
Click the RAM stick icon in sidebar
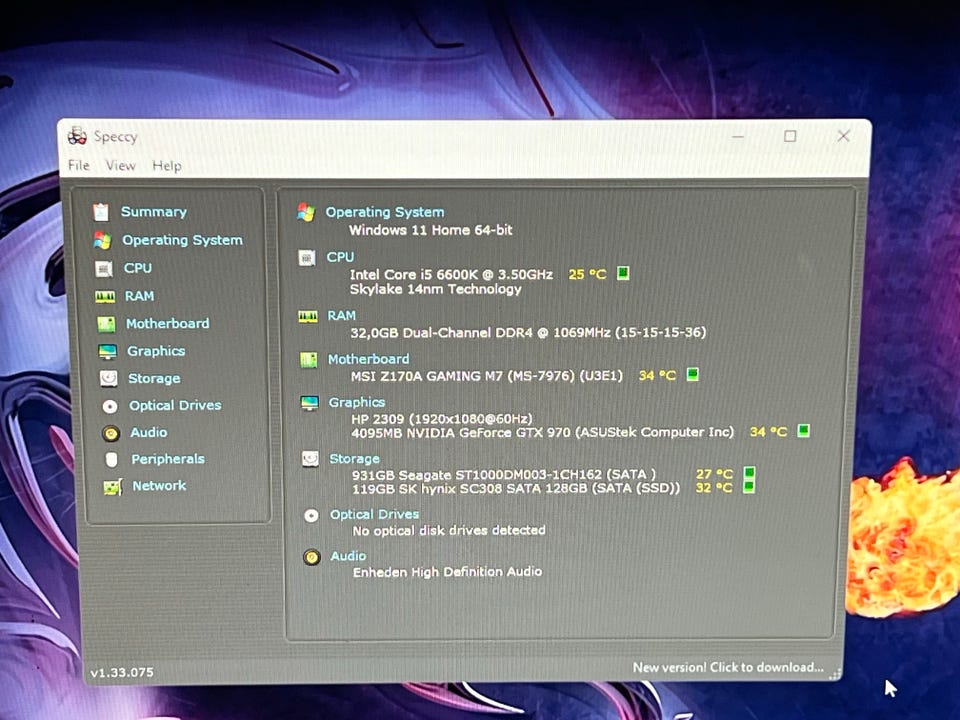105,297
